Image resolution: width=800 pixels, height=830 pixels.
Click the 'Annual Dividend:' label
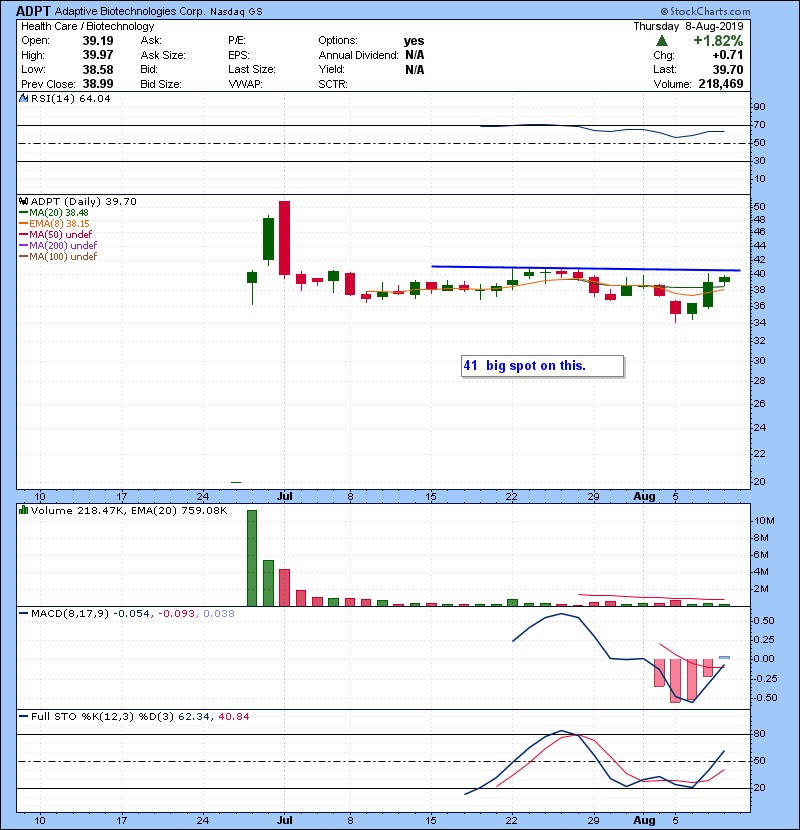click(358, 55)
